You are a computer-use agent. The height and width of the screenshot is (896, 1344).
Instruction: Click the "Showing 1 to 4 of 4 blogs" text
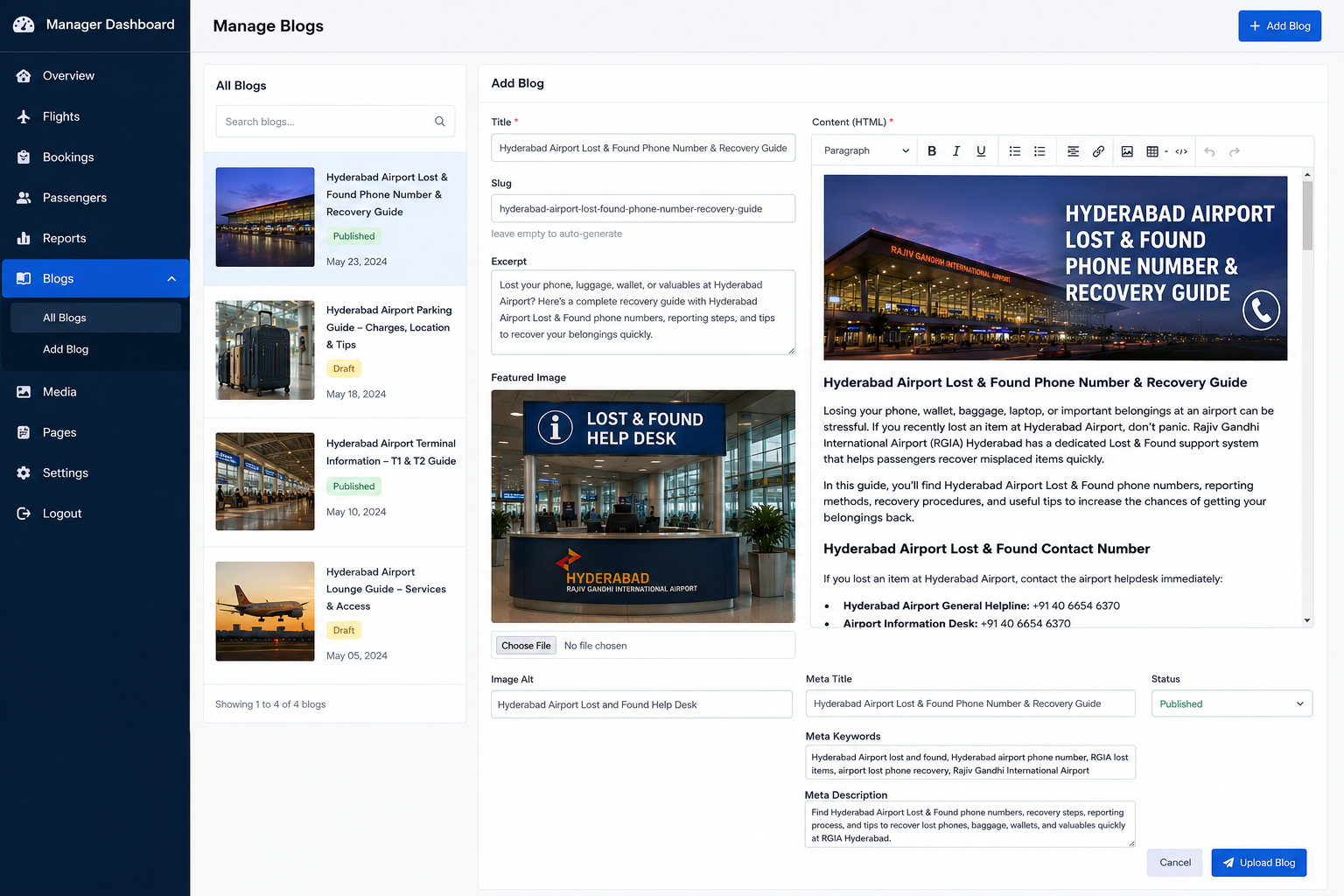point(270,704)
